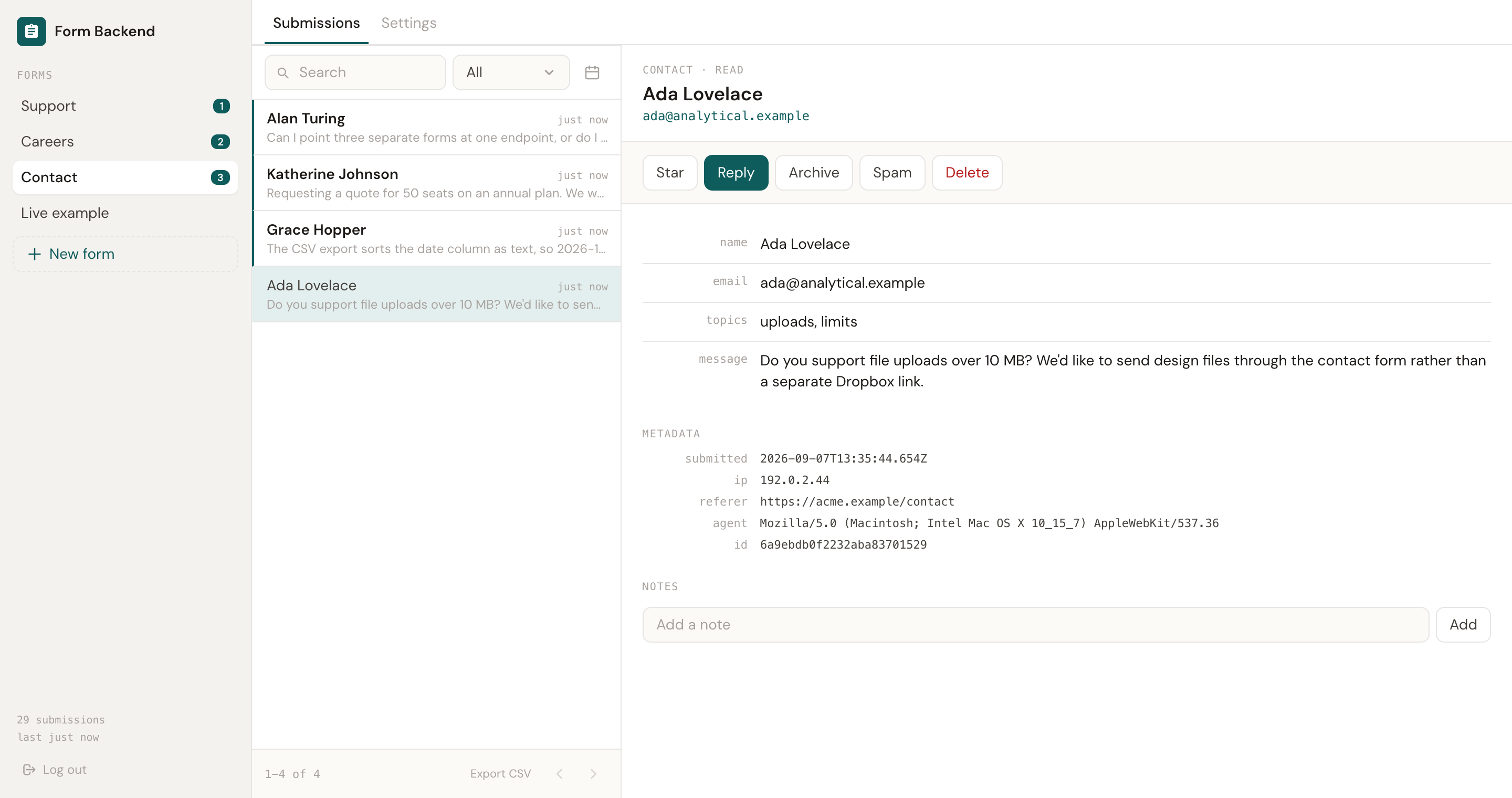The image size is (1512, 798).
Task: Click the Log out arrow icon
Action: 29,769
